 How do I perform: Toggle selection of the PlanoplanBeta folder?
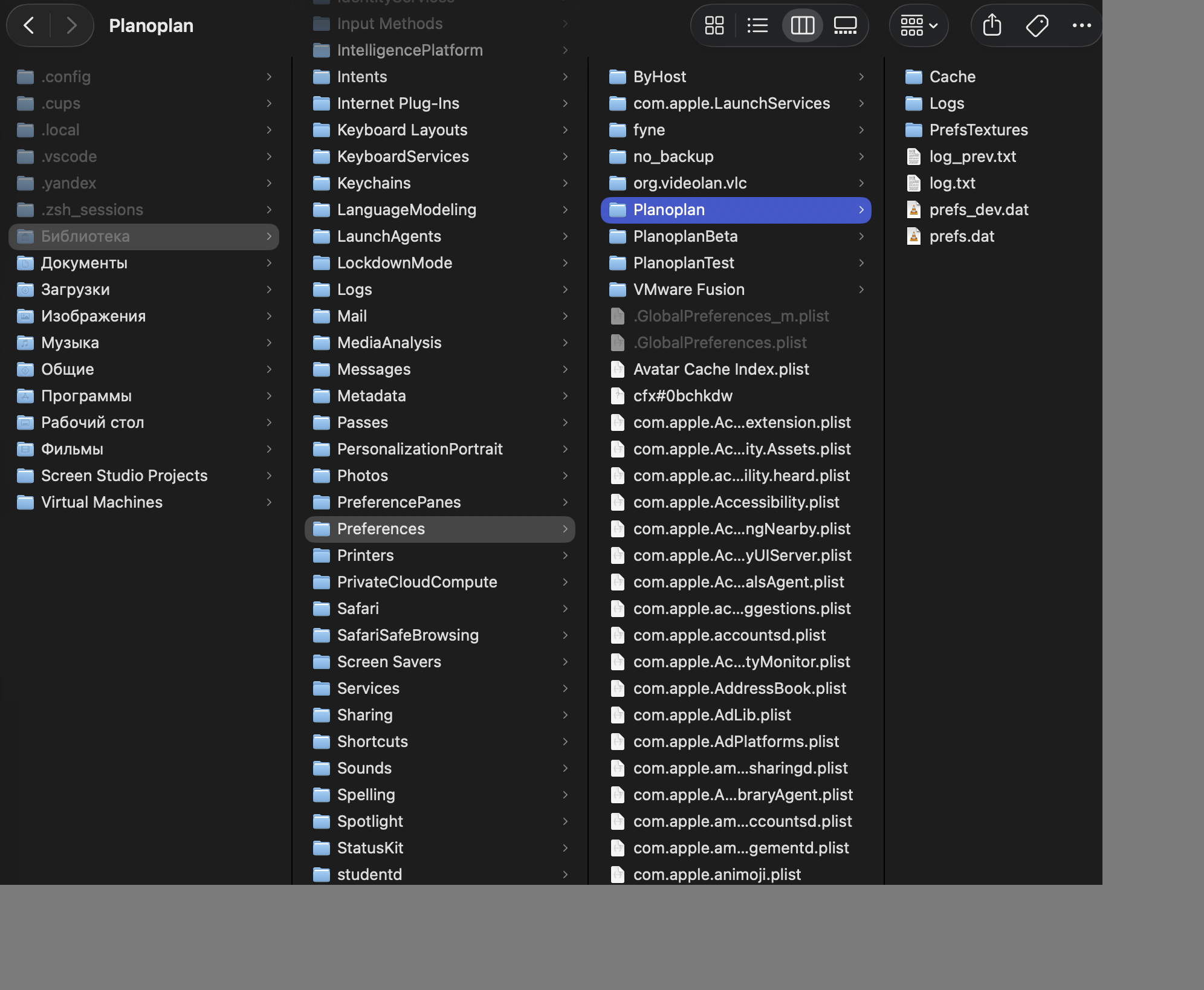[x=685, y=236]
